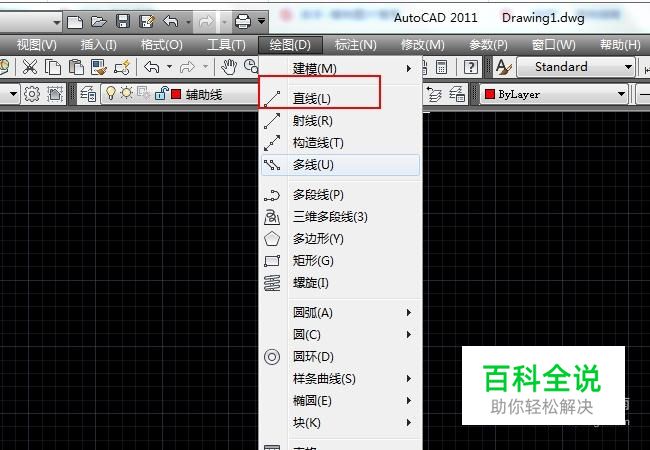Screen dimensions: 650x450
Task: Activate the Pan hand tool
Action: pos(228,67)
